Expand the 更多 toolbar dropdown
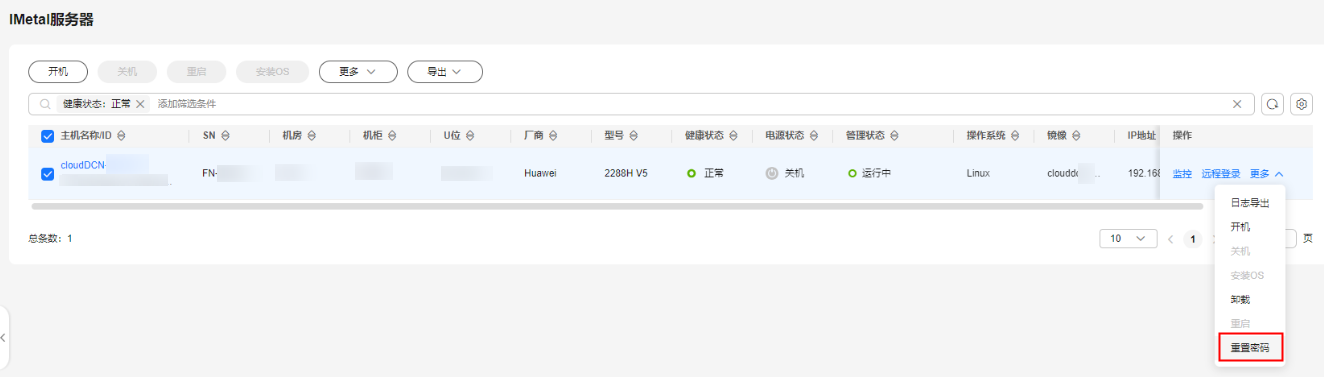 point(358,72)
